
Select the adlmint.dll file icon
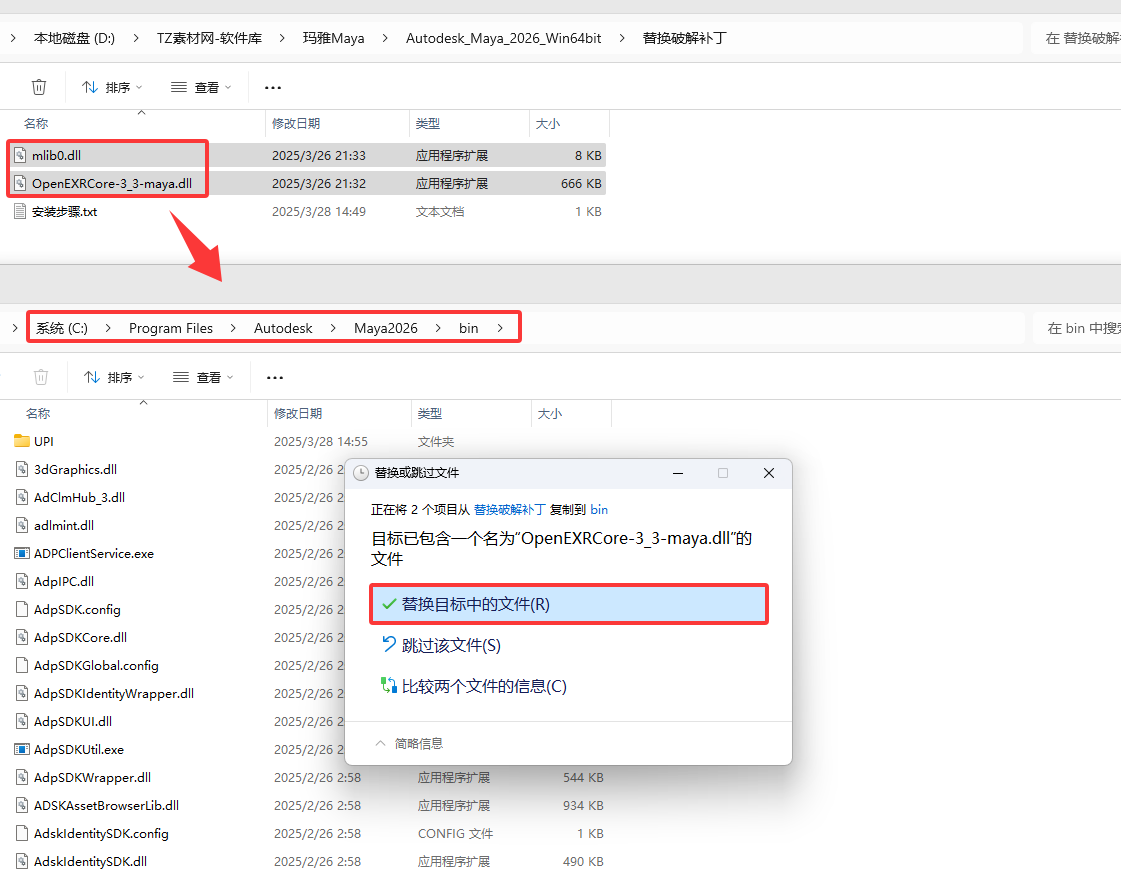(x=22, y=525)
